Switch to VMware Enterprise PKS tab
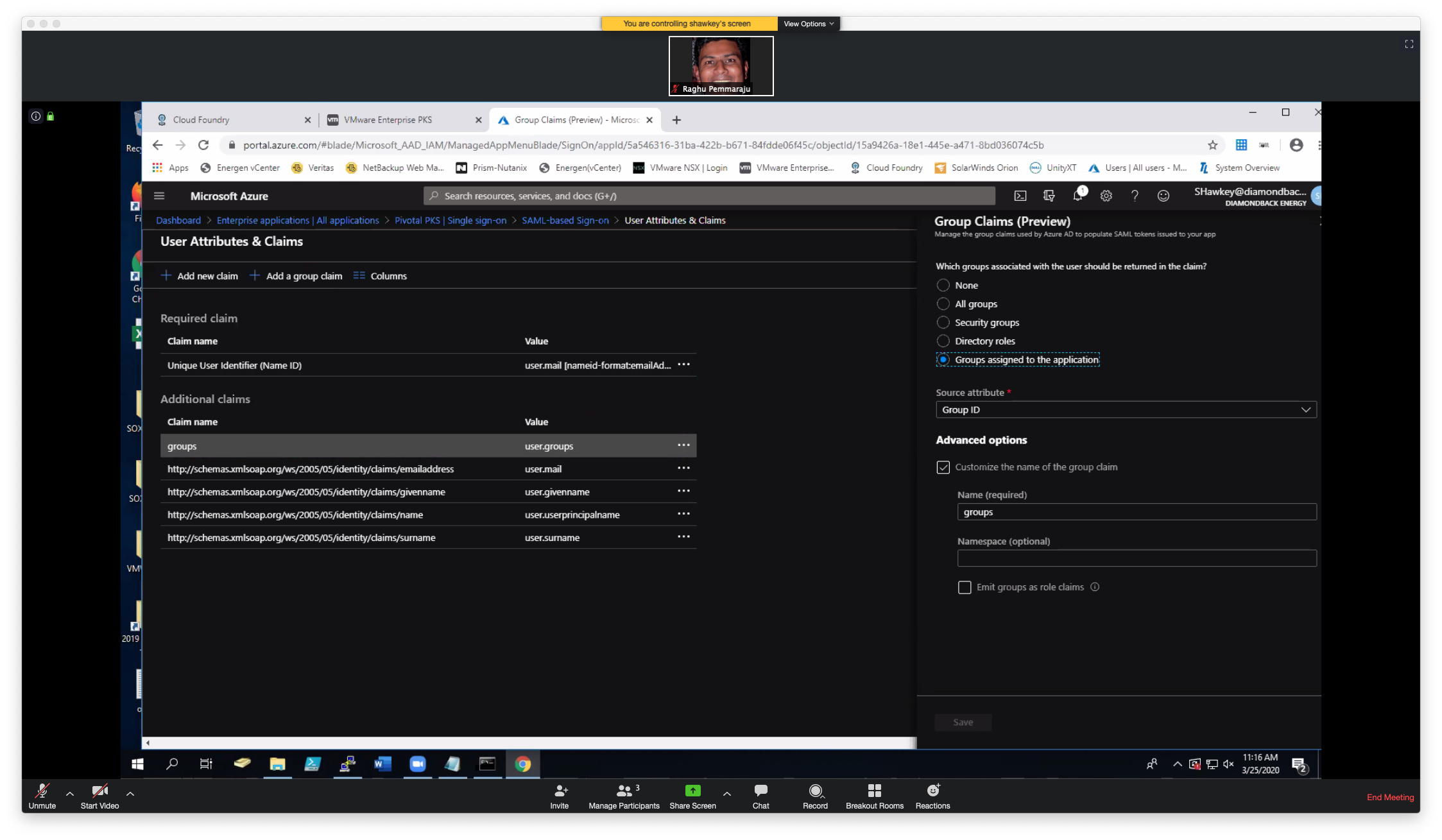1442x840 pixels. 404,120
